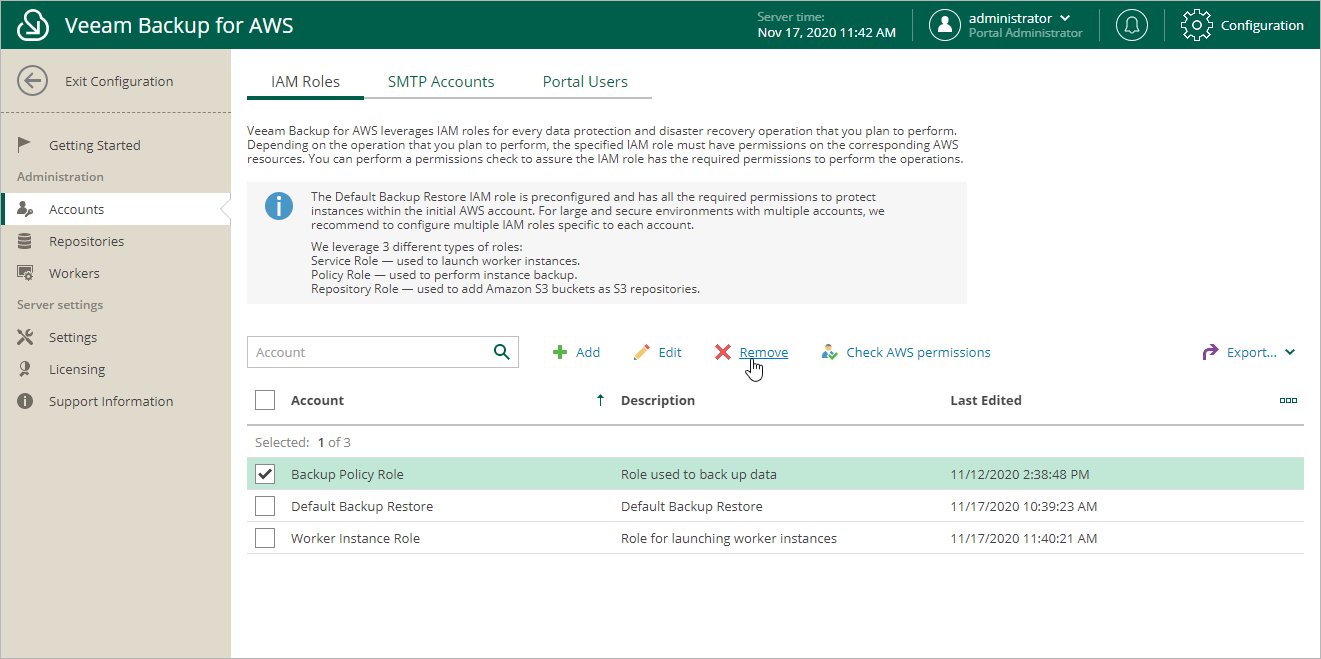Image resolution: width=1321 pixels, height=659 pixels.
Task: Click date 11/12/2020 2:38:48 PM
Action: pos(1020,474)
